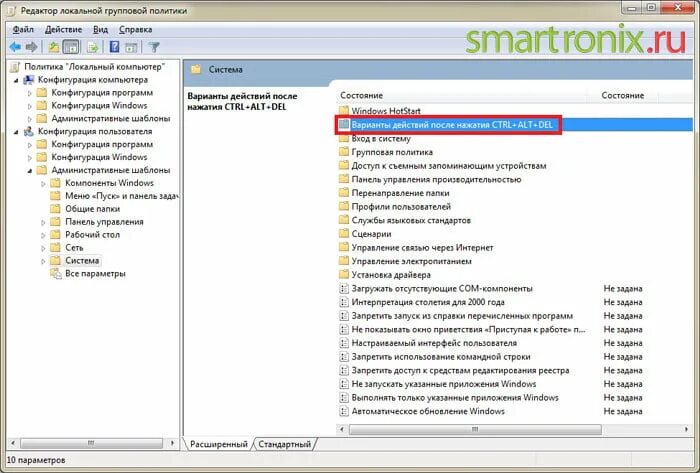
Task: Click the Windows HotStart folder icon
Action: 344,110
